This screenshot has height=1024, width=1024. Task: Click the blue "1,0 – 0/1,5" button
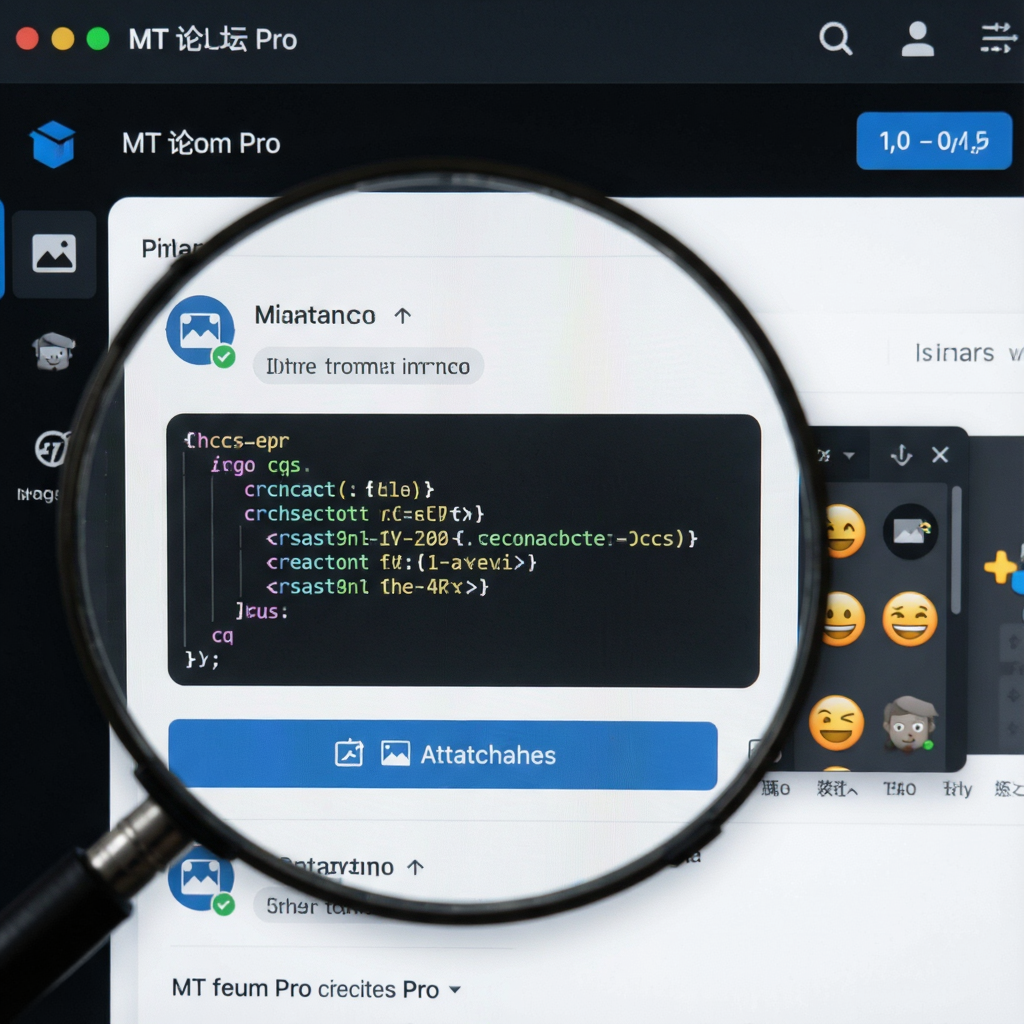[934, 141]
